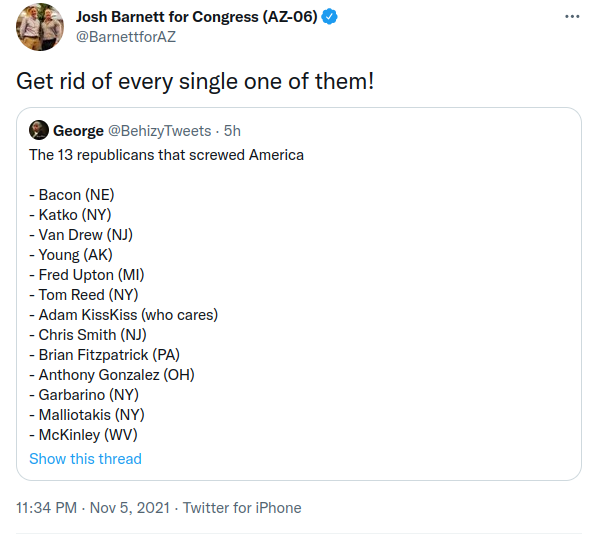This screenshot has width=598, height=541.
Task: Click the 'Adam KissKiss (who cares)' line
Action: (x=124, y=315)
